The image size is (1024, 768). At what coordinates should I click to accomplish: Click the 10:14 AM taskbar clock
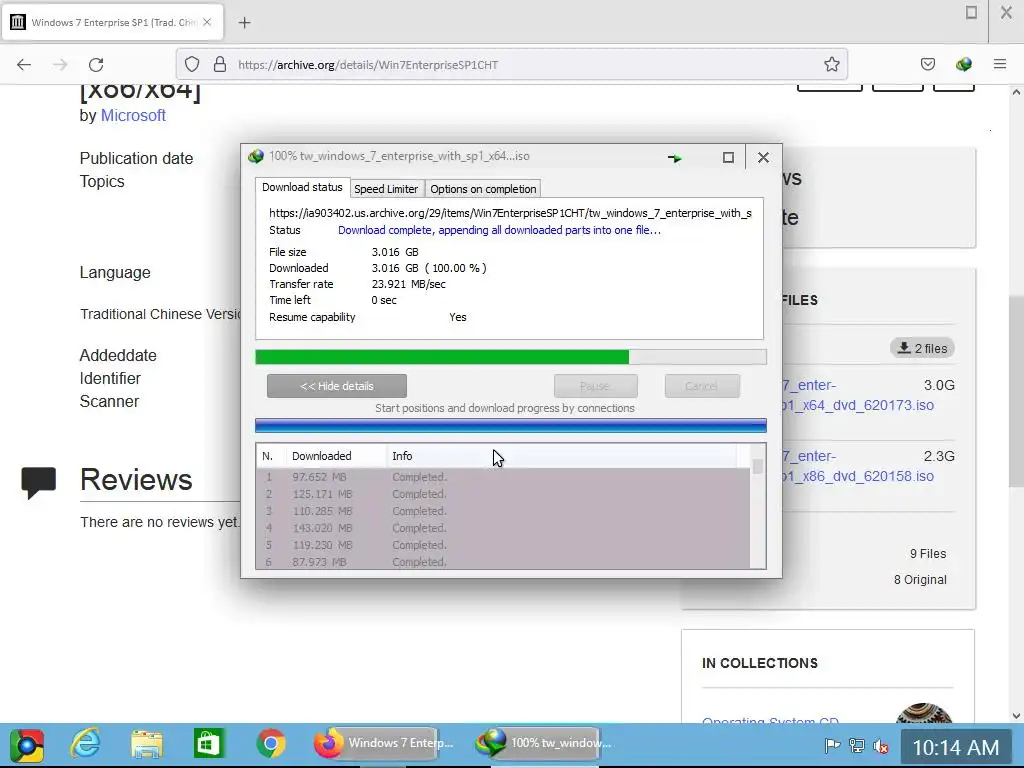[955, 747]
